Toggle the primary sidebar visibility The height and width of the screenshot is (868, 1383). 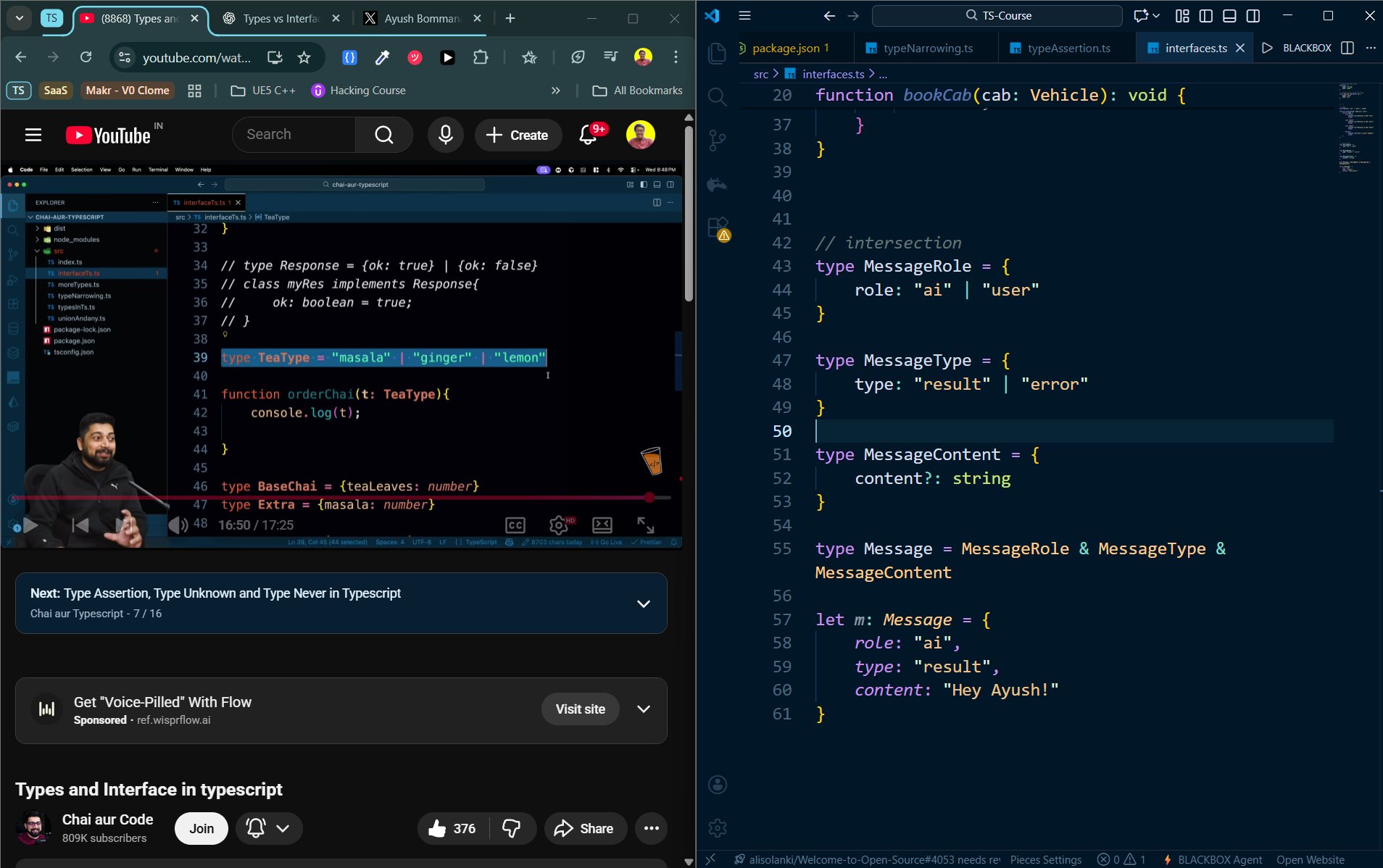tap(1205, 15)
